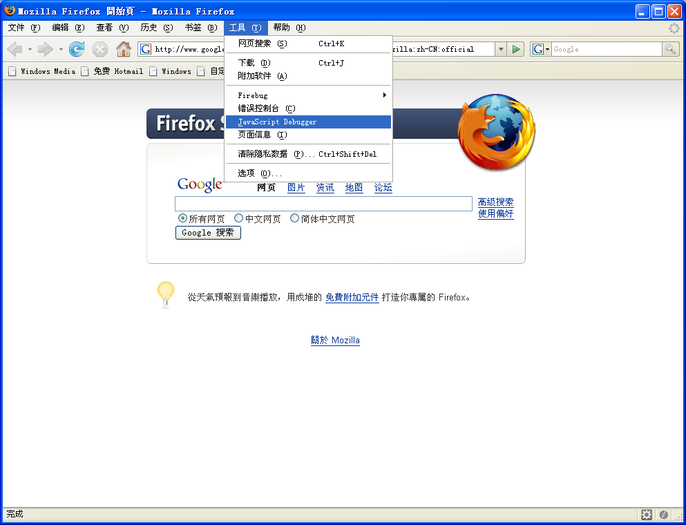Click the round icon at status bar right

(x=664, y=514)
